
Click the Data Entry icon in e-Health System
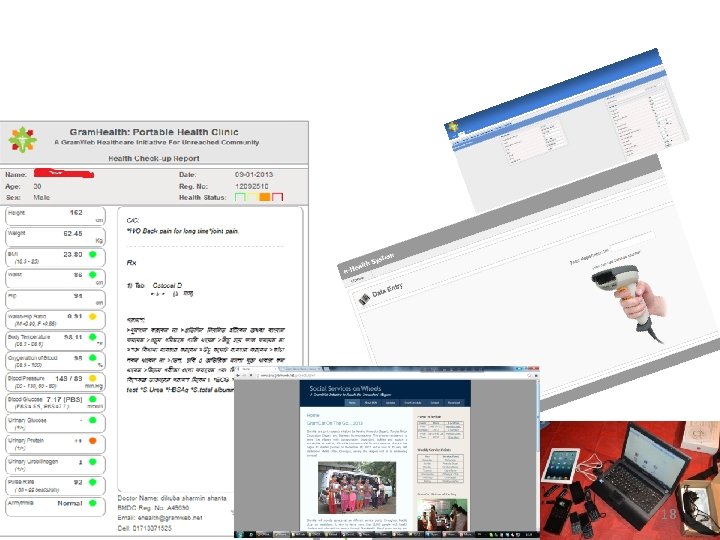pos(364,299)
